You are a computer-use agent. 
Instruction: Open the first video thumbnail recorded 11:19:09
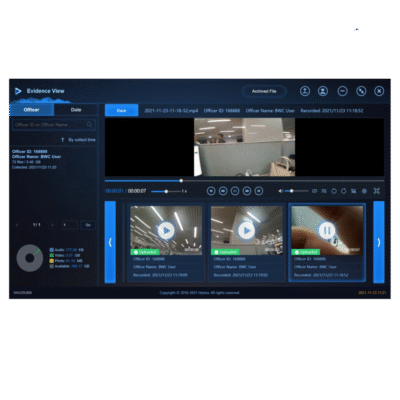[166, 243]
